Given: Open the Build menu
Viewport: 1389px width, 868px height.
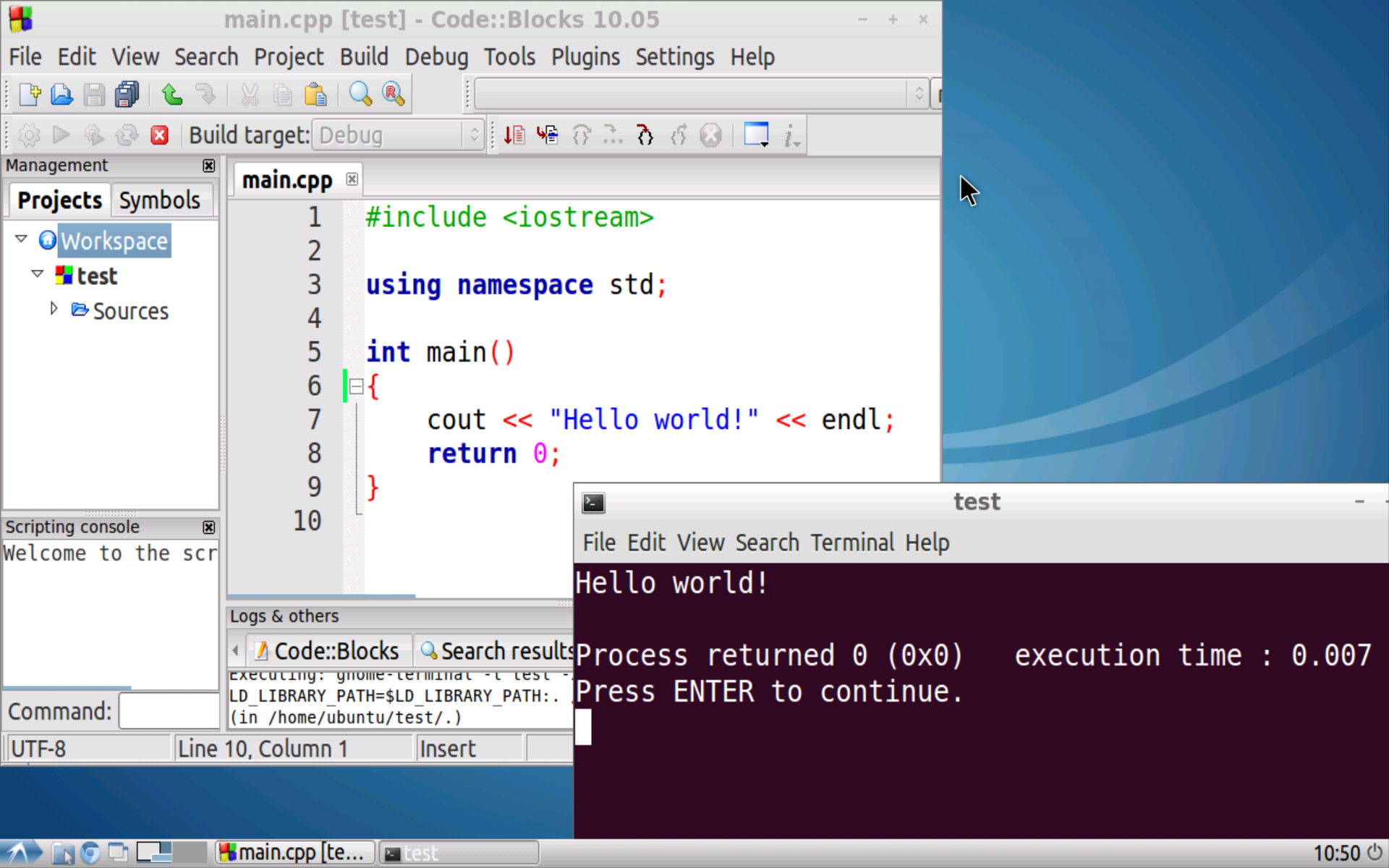Looking at the screenshot, I should pos(364,56).
